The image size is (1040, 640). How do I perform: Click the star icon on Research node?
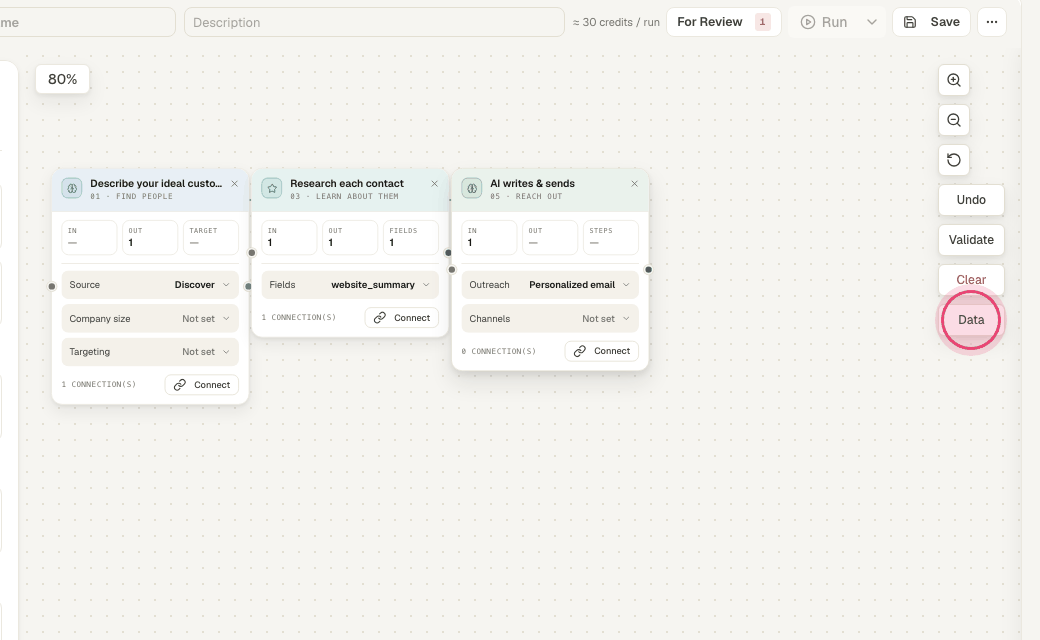272,188
